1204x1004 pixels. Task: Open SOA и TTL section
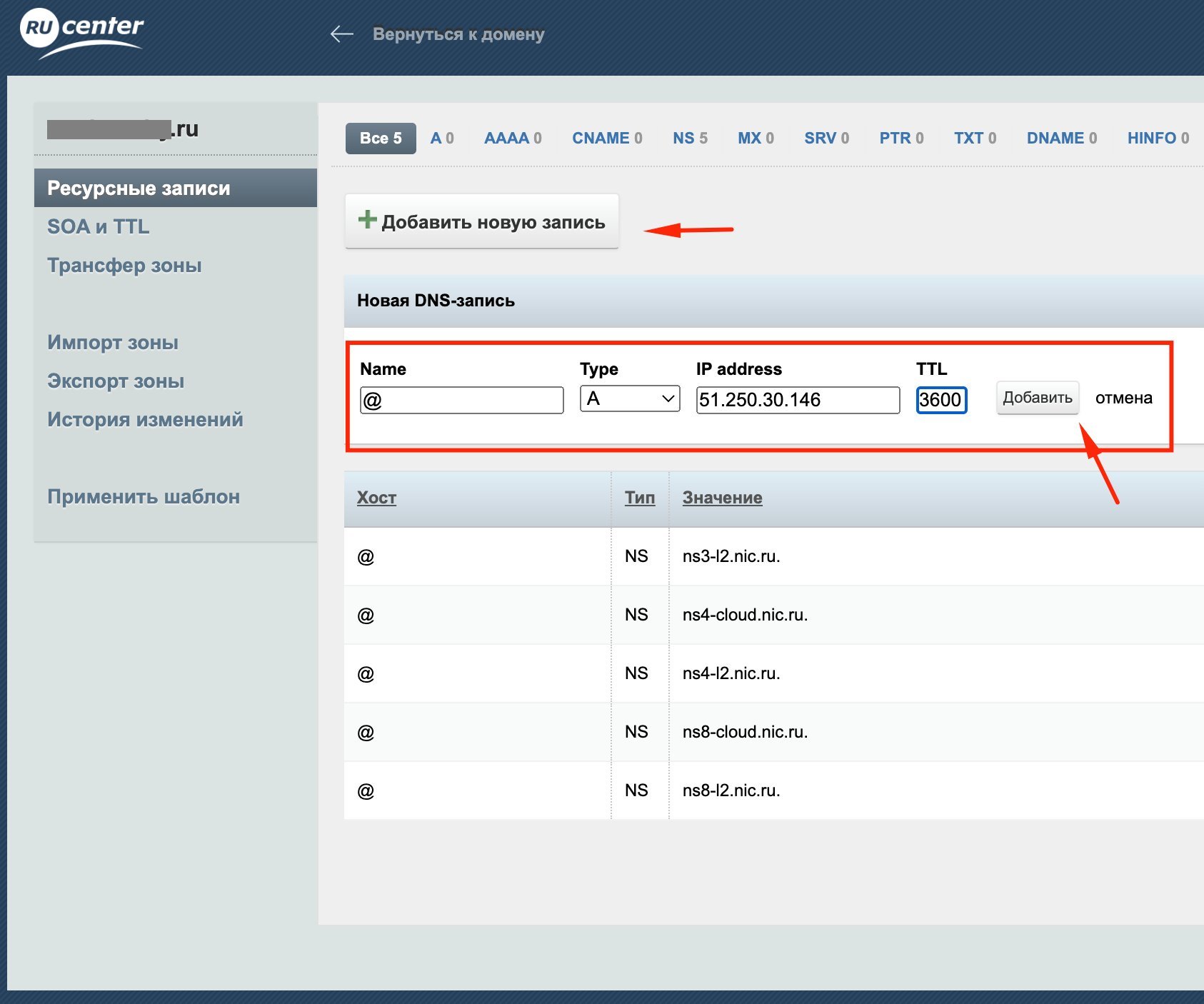point(99,226)
